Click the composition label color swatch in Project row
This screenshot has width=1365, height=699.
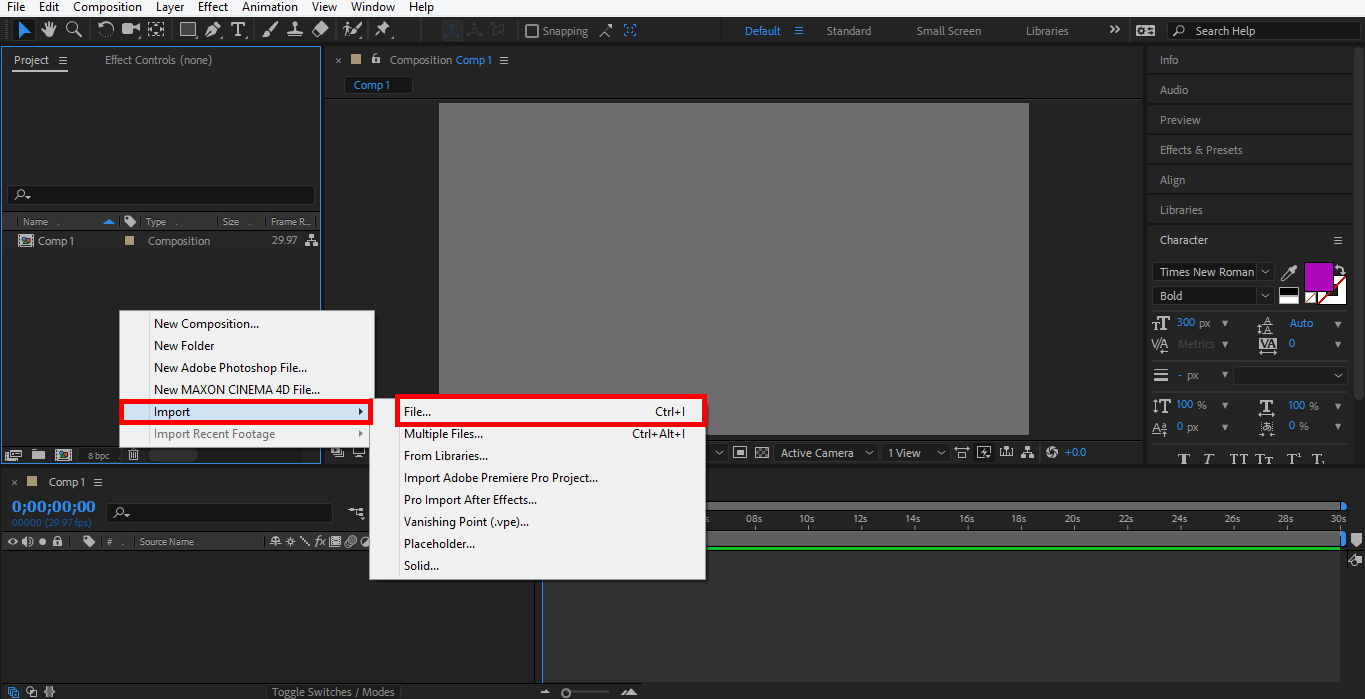pyautogui.click(x=129, y=241)
